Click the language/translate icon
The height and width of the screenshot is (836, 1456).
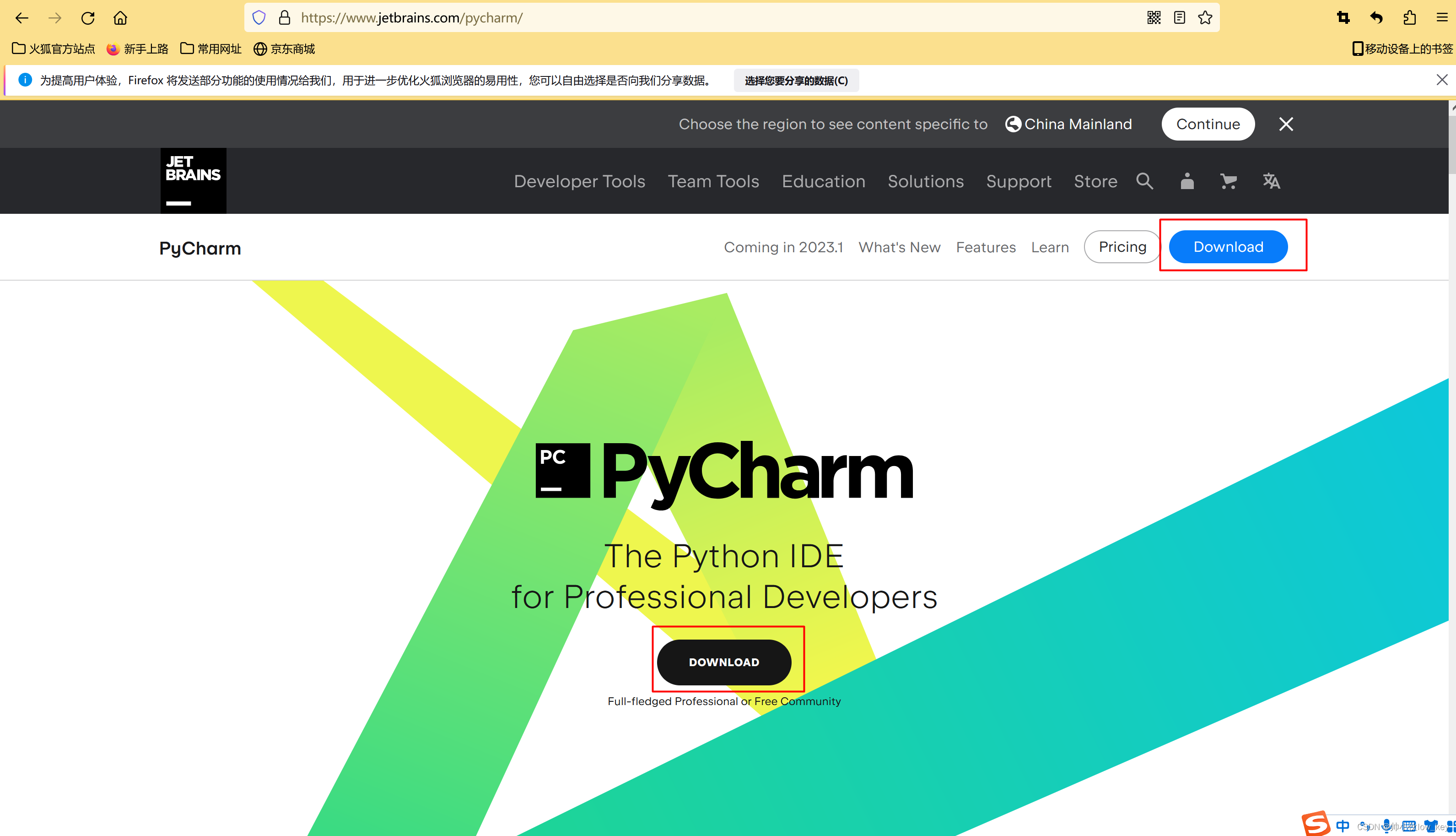[x=1271, y=181]
